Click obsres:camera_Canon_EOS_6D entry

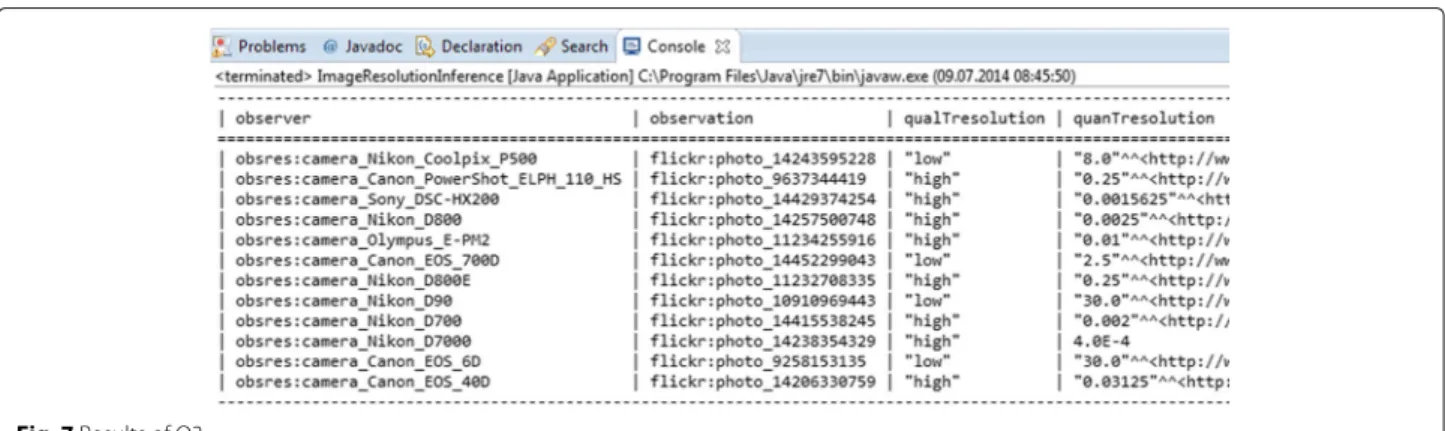[x=357, y=361]
